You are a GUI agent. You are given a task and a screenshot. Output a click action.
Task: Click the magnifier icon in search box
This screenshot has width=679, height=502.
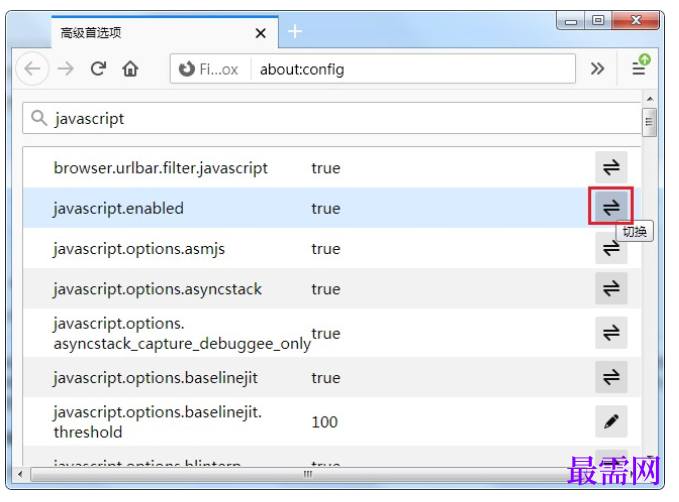coord(39,118)
